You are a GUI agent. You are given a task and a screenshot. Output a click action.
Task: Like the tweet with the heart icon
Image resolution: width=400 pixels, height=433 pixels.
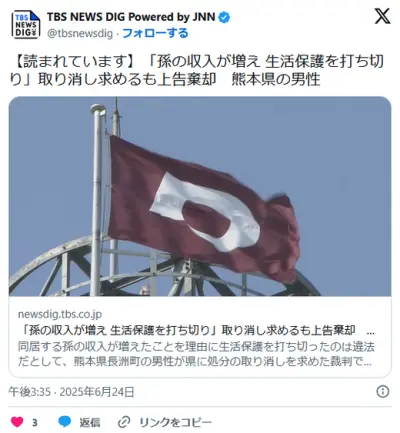point(17,422)
